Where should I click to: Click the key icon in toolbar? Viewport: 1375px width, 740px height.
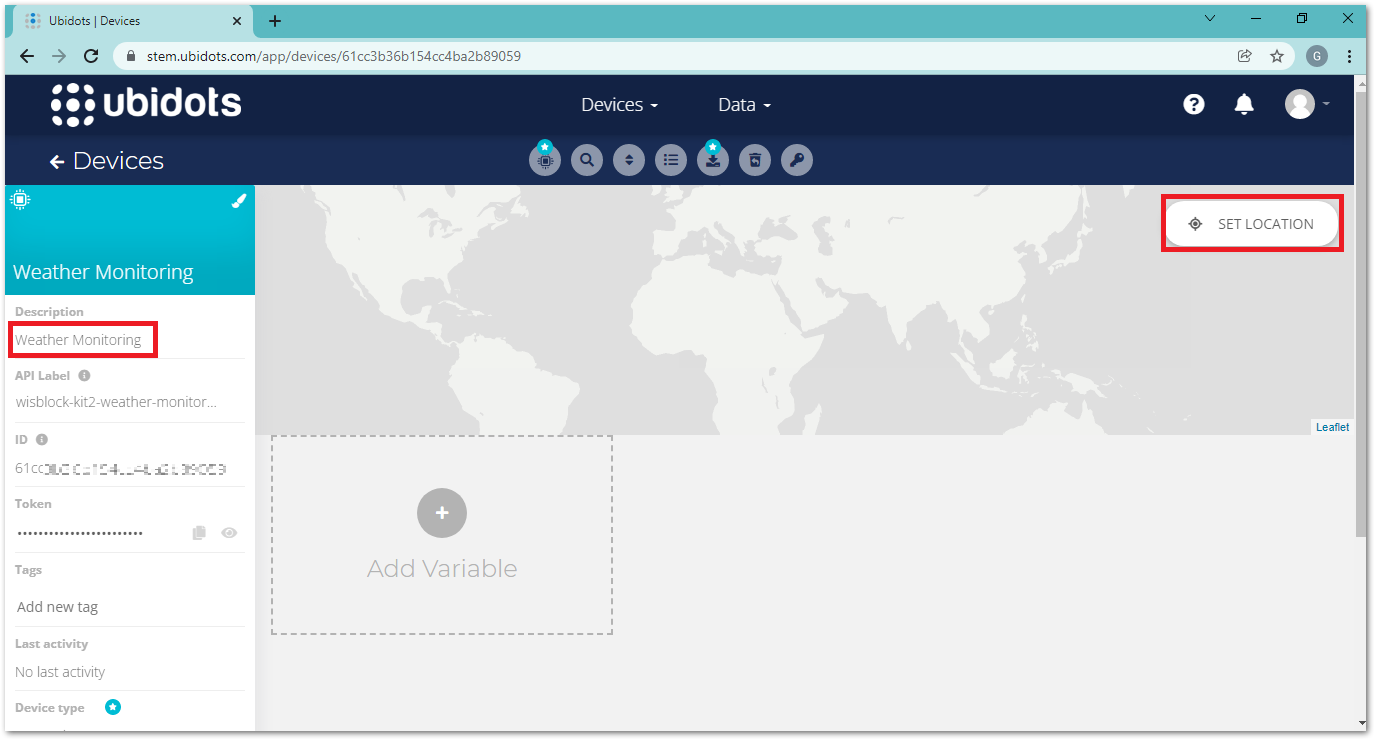[797, 160]
